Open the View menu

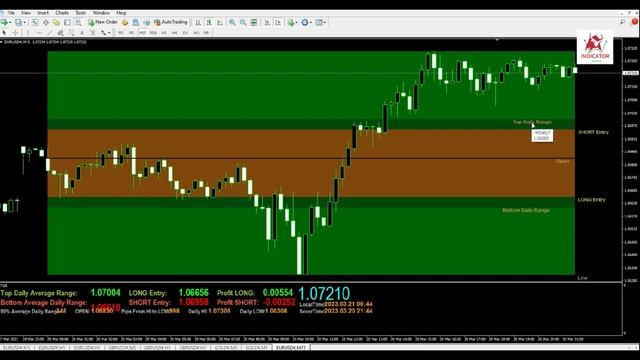(x=26, y=13)
